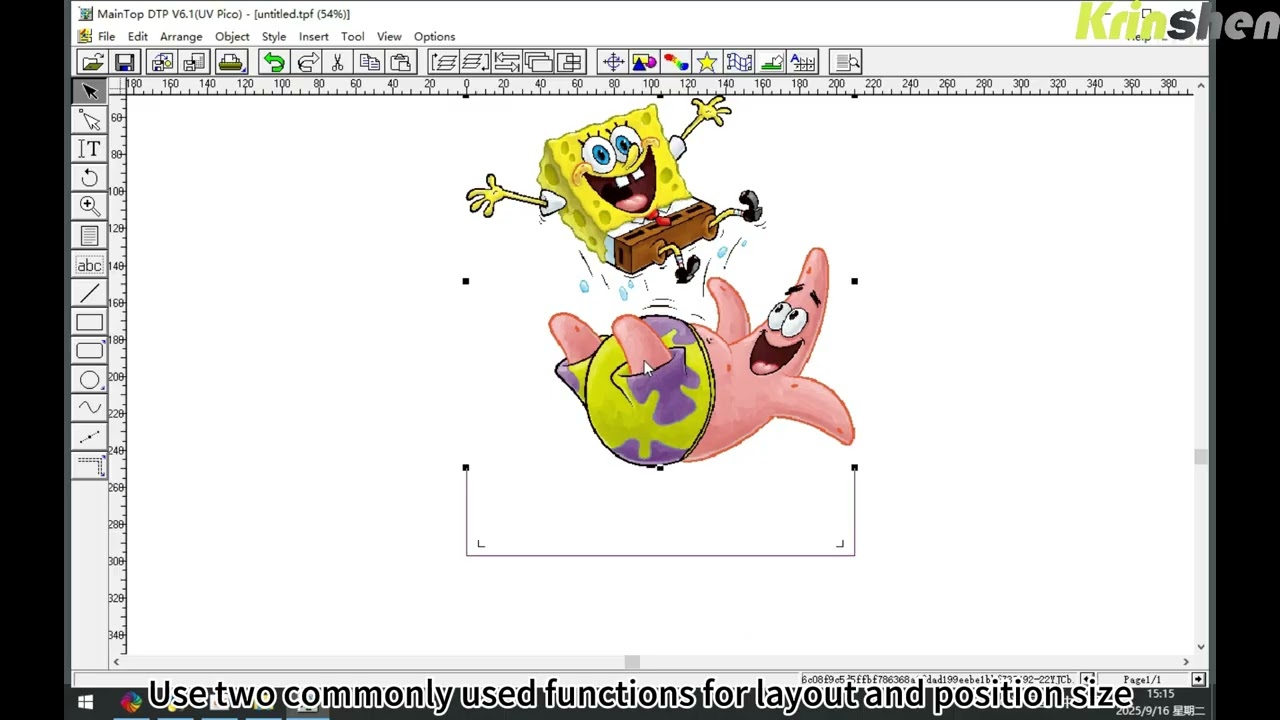This screenshot has width=1280, height=720.
Task: Click the next page arrow button
Action: 1198,680
